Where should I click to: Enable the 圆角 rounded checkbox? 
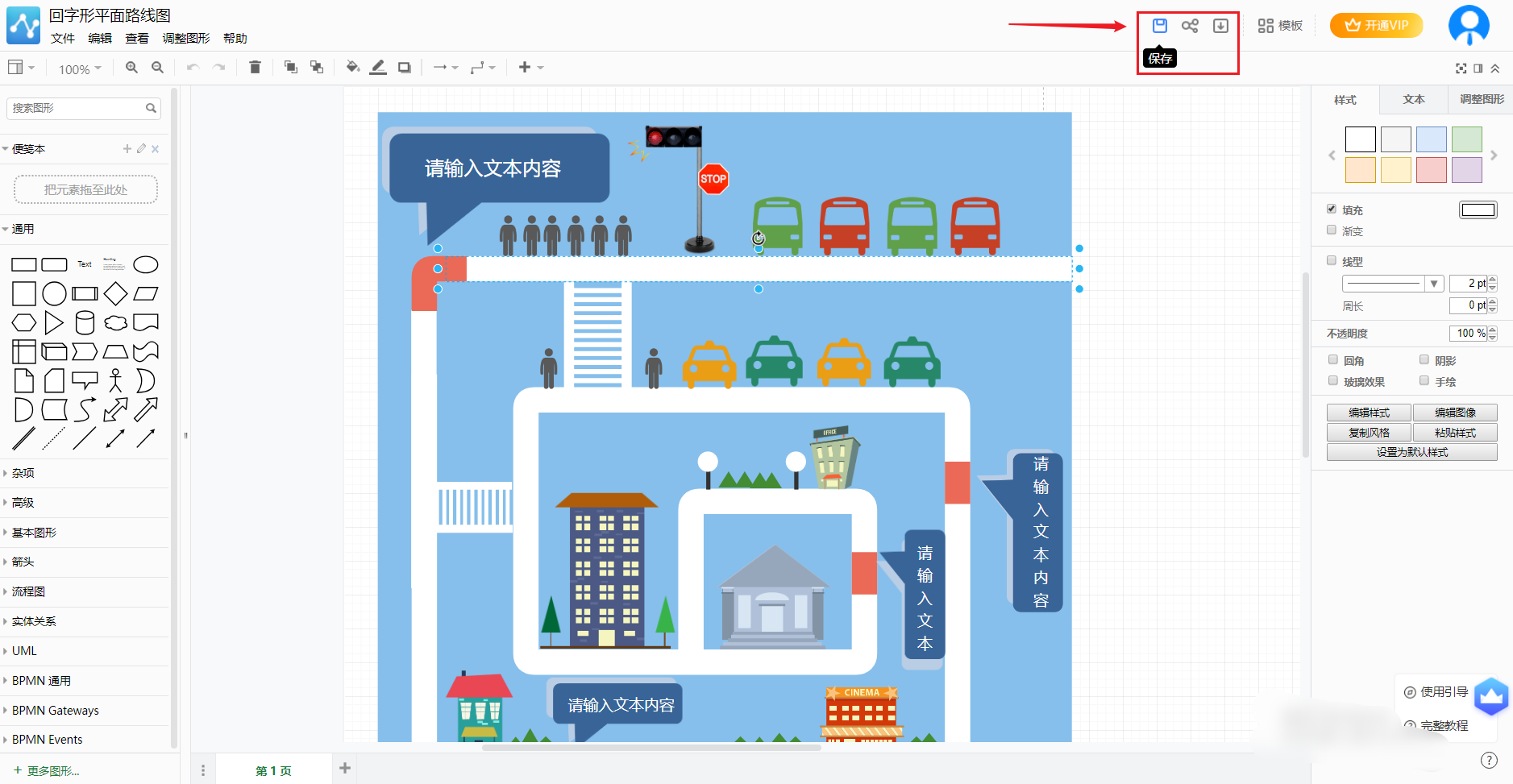pos(1333,359)
